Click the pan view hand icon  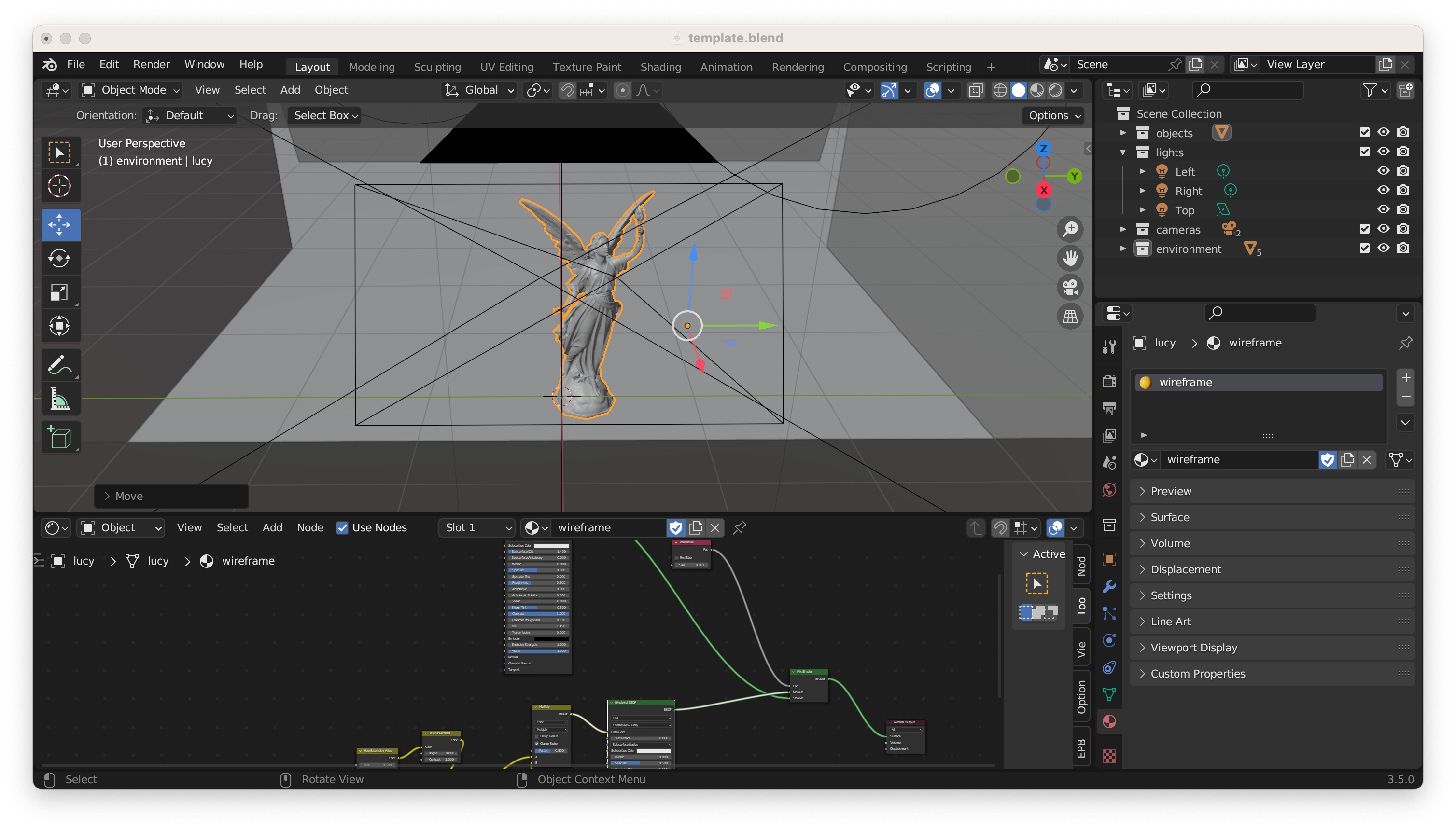(x=1070, y=258)
